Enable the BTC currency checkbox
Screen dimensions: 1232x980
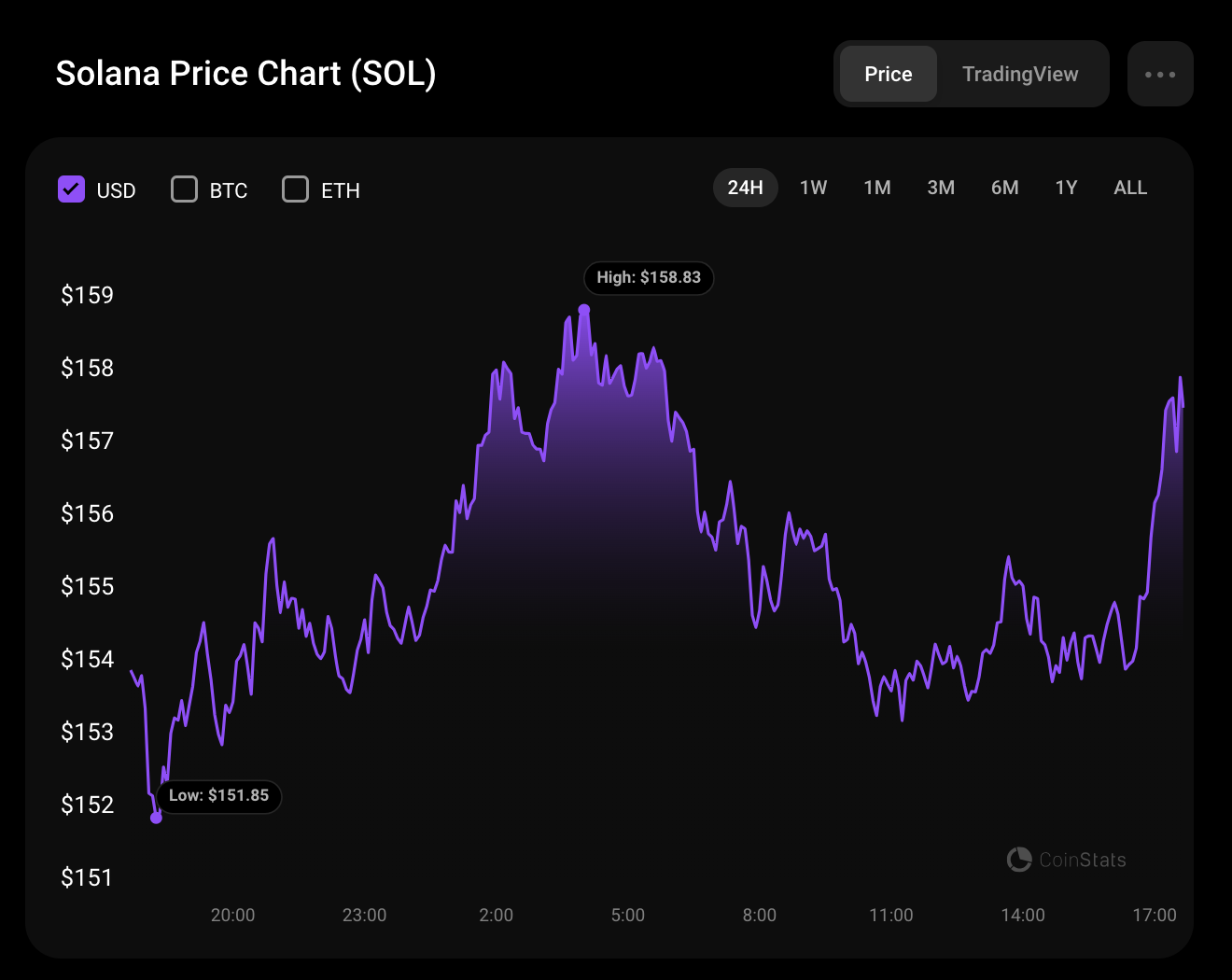click(185, 189)
